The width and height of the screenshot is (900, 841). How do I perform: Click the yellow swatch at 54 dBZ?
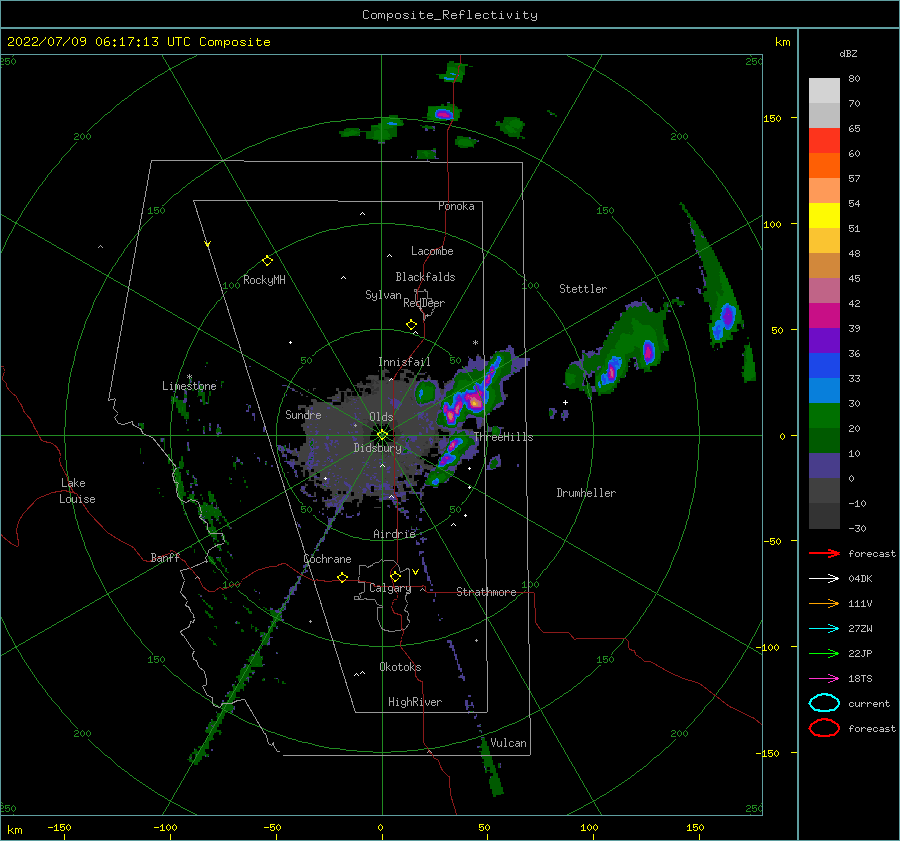point(824,216)
